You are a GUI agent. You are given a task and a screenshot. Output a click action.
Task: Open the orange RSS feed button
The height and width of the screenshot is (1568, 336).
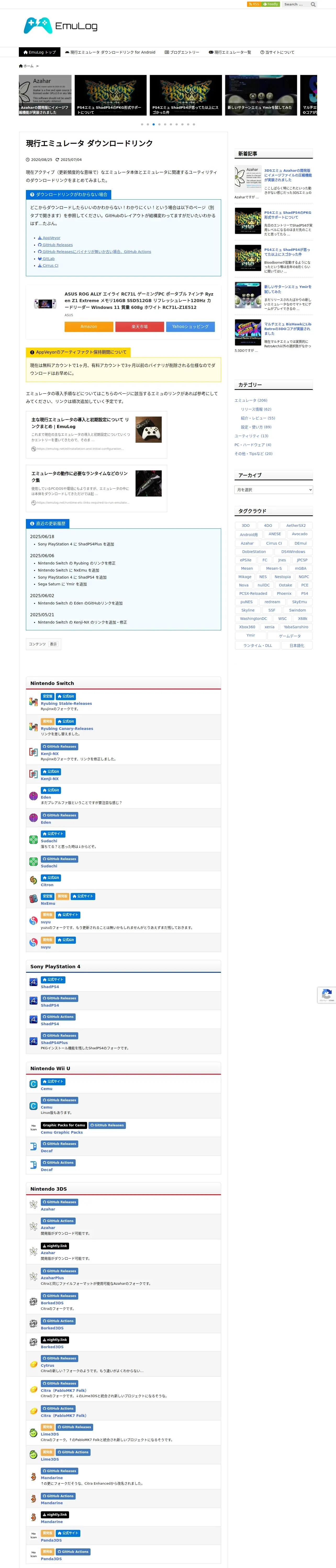[x=254, y=4]
